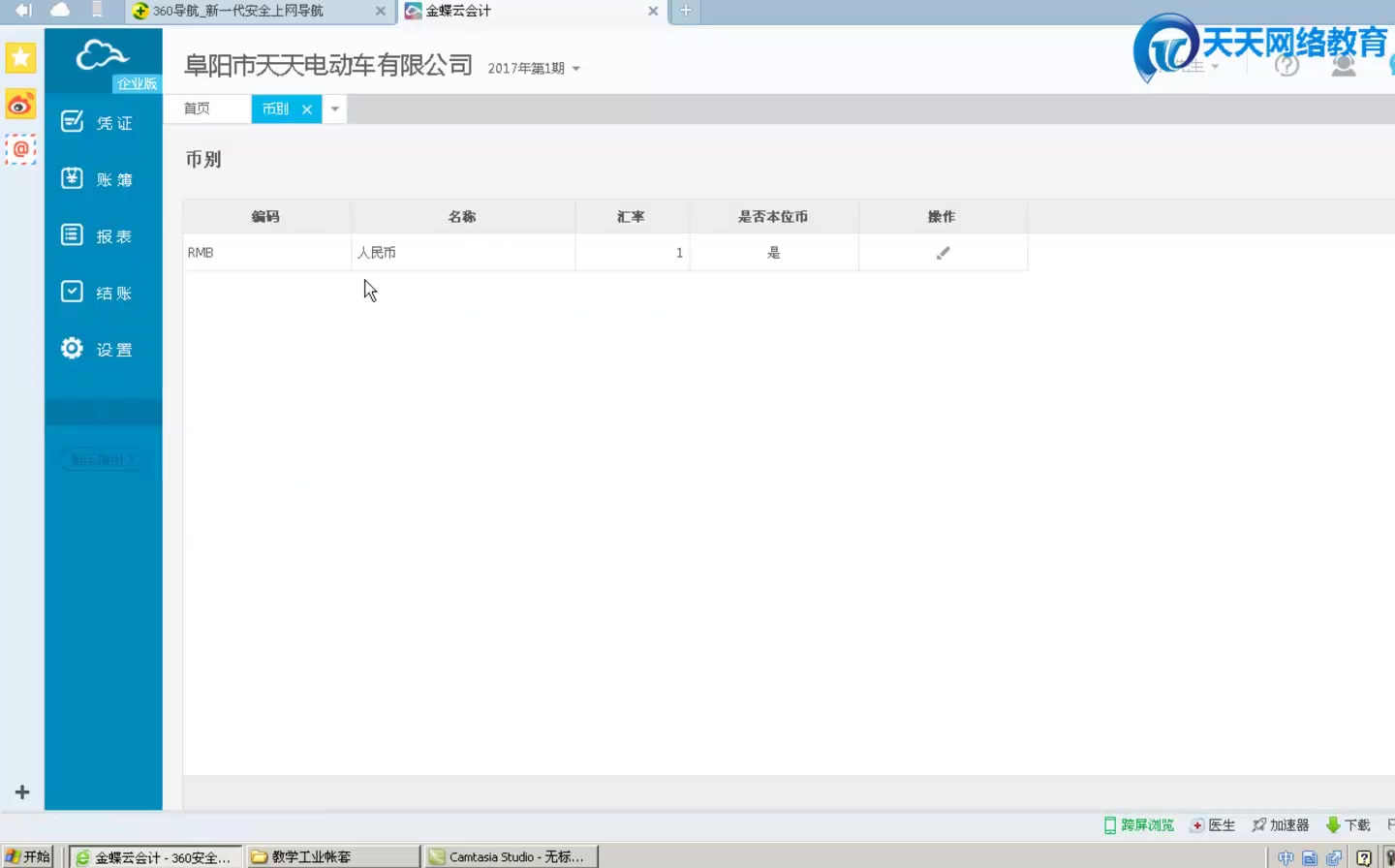Click the 名称 column header

click(463, 217)
